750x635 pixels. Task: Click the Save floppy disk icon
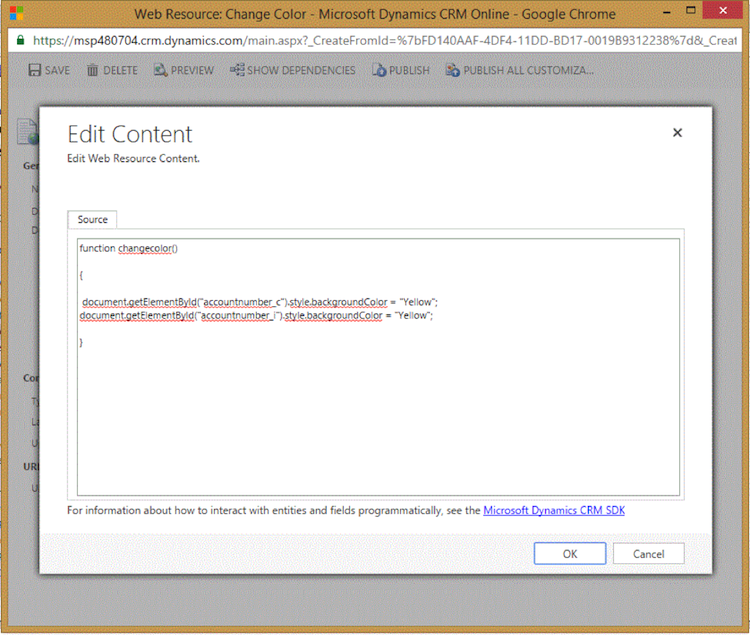(34, 70)
